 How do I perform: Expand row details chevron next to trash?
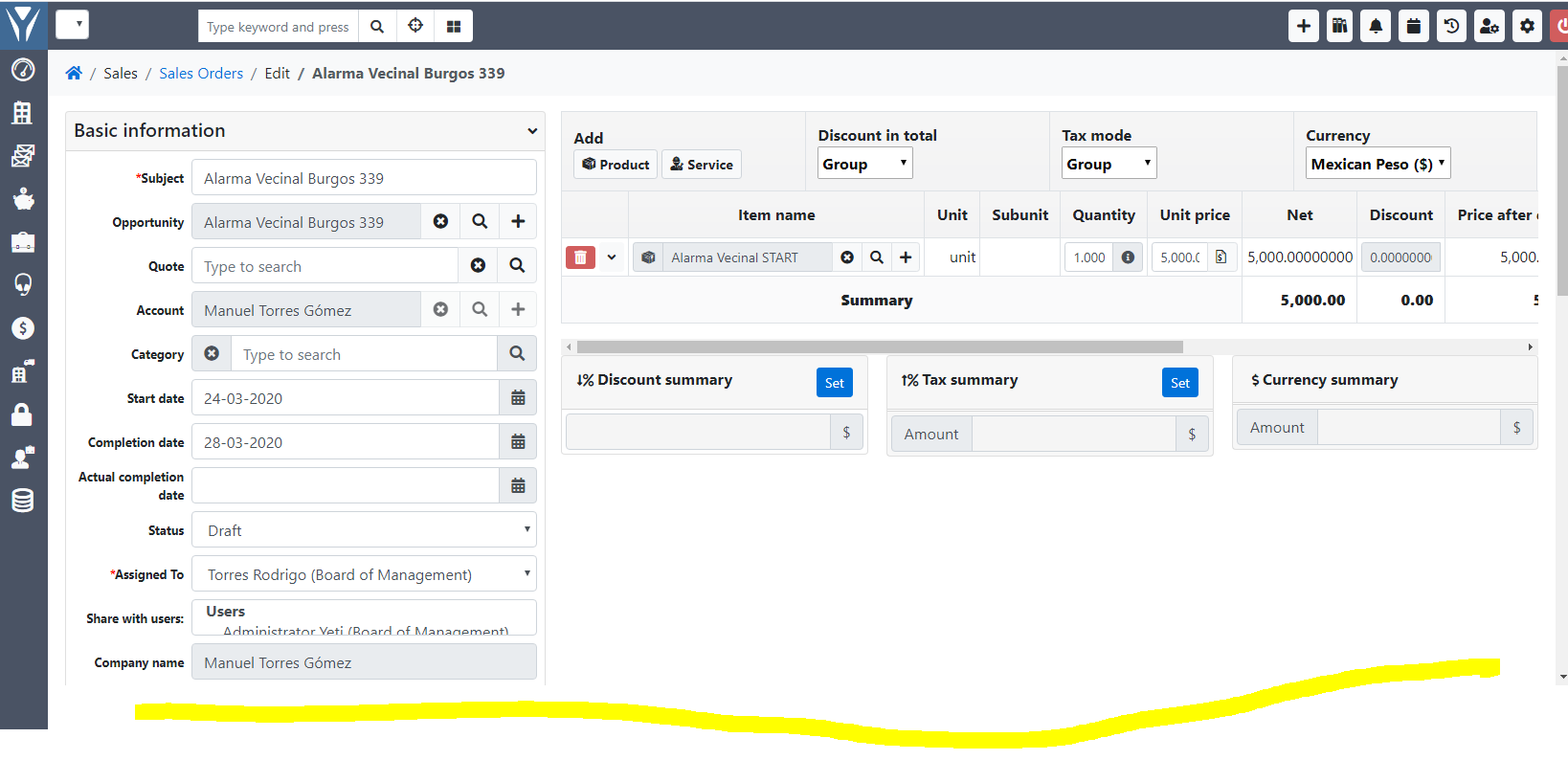coord(612,257)
